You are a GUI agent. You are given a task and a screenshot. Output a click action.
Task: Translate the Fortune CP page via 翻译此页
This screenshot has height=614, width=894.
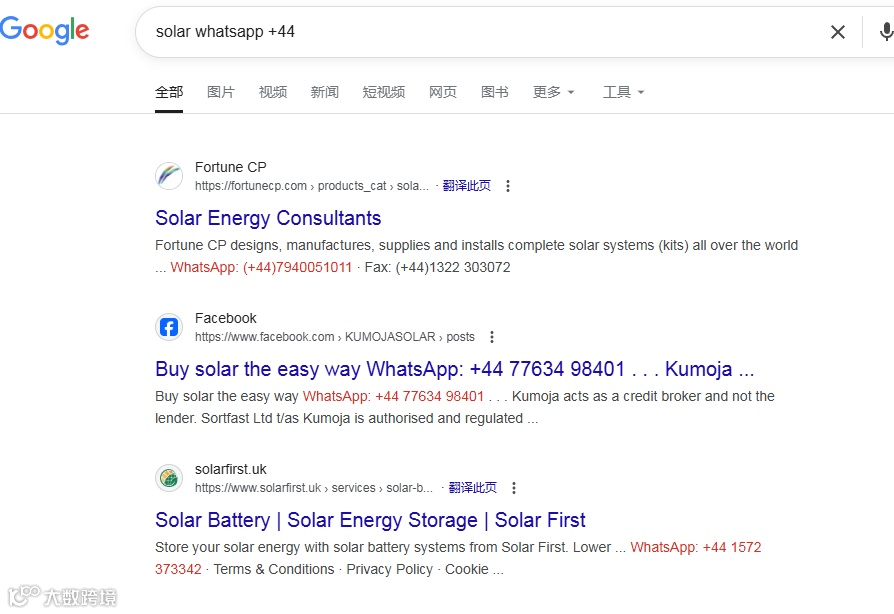(x=466, y=186)
